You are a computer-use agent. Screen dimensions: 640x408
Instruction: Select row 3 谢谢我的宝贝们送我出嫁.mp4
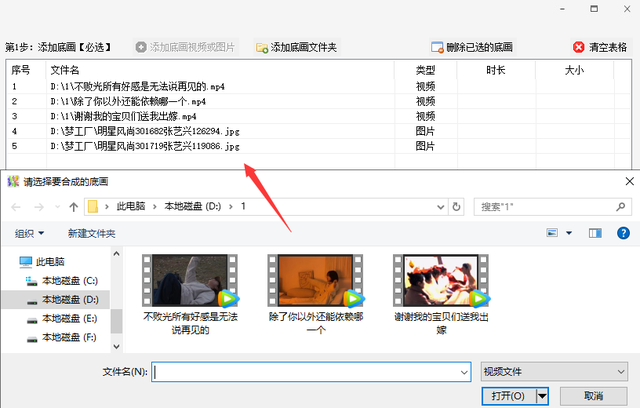(x=319, y=116)
